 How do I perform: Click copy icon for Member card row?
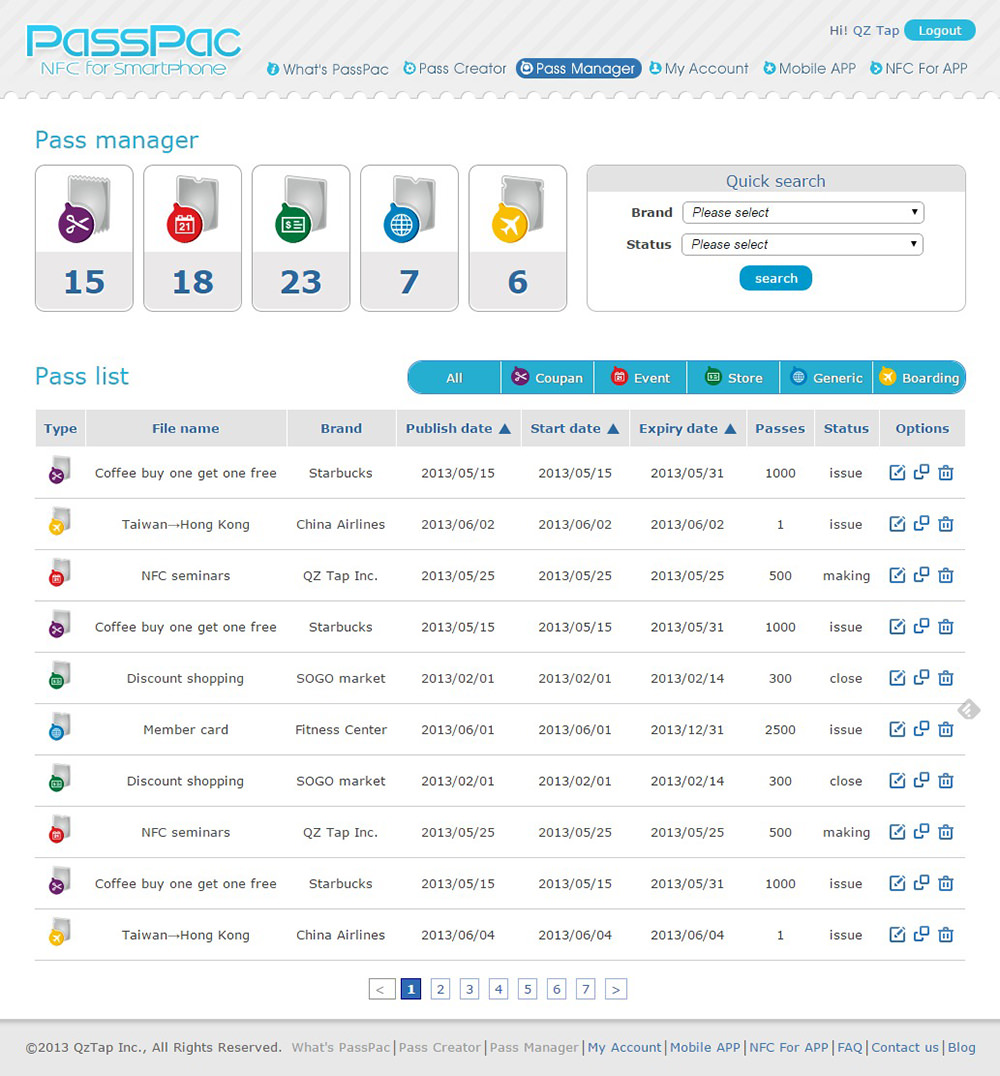coord(921,729)
